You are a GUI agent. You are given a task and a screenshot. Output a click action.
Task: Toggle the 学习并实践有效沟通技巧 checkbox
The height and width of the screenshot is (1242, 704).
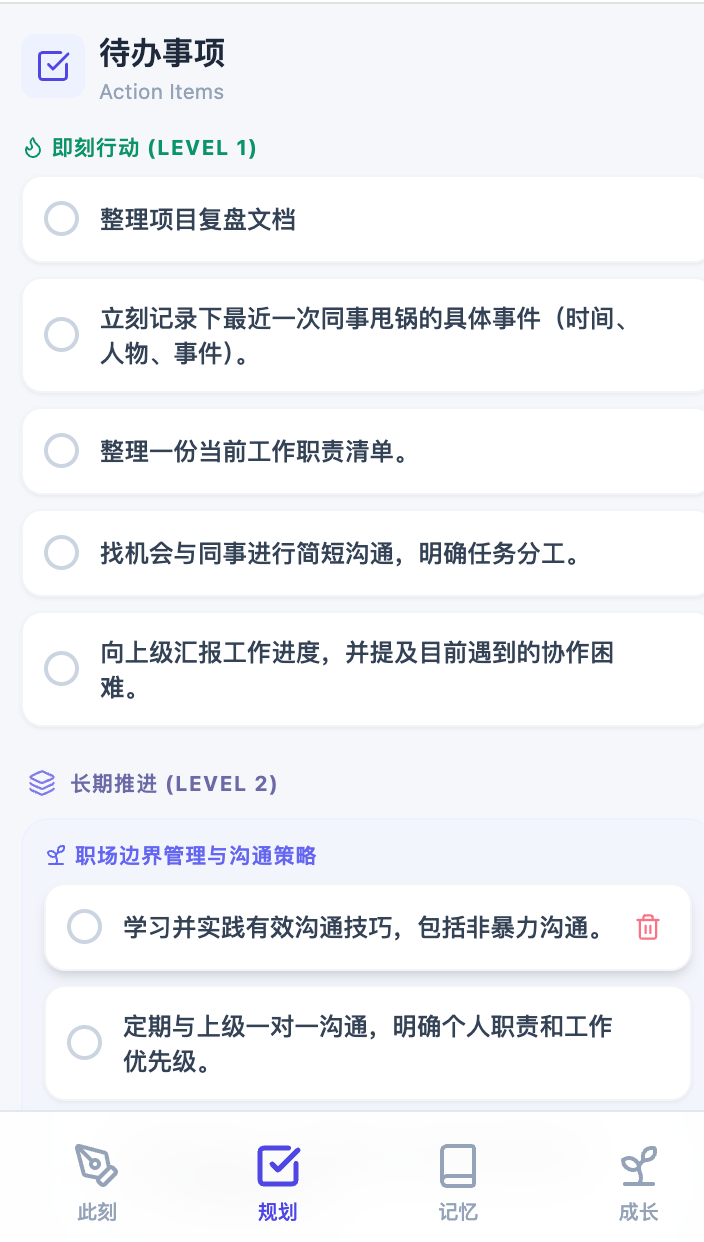point(84,927)
